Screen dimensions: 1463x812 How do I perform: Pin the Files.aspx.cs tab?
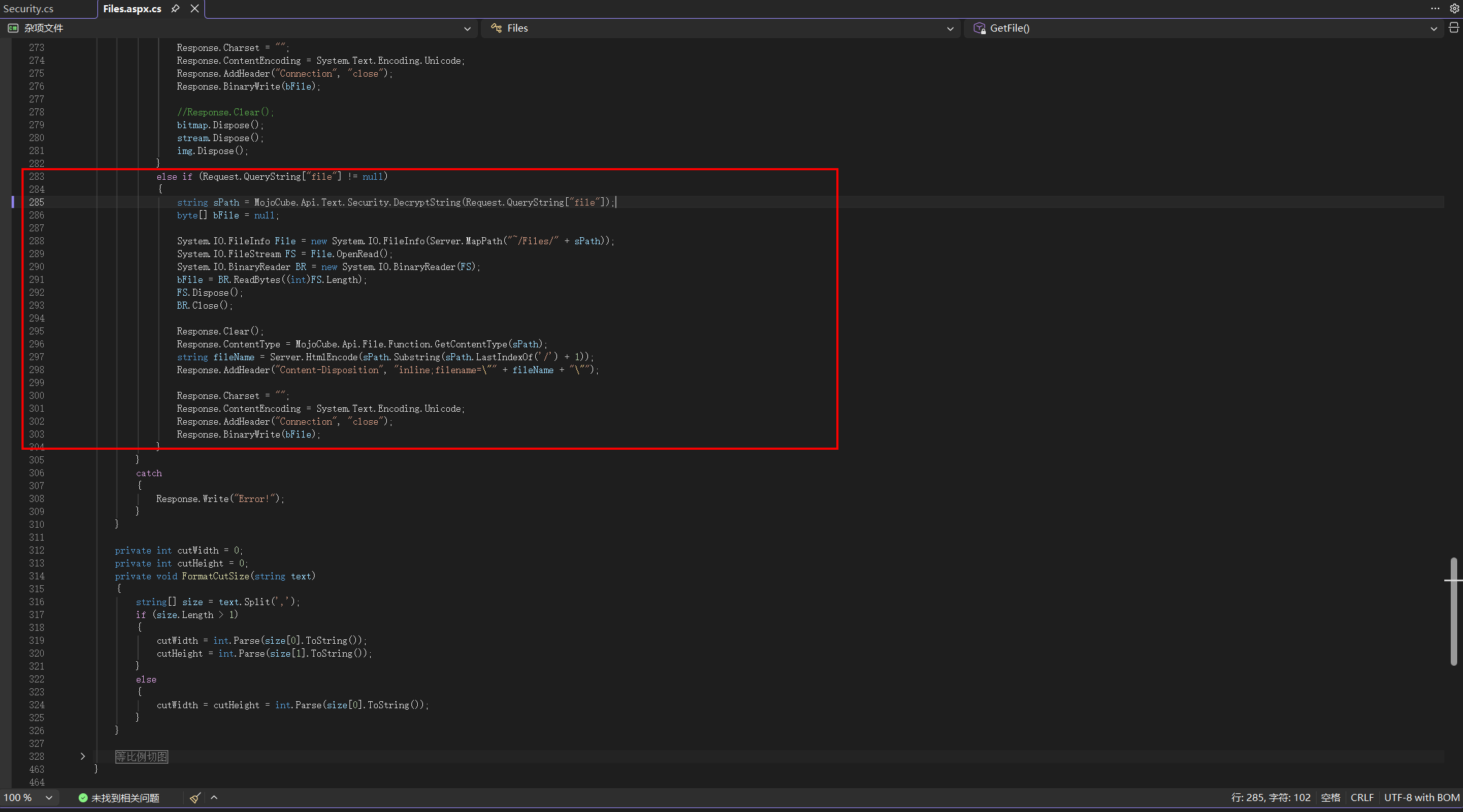(x=175, y=8)
